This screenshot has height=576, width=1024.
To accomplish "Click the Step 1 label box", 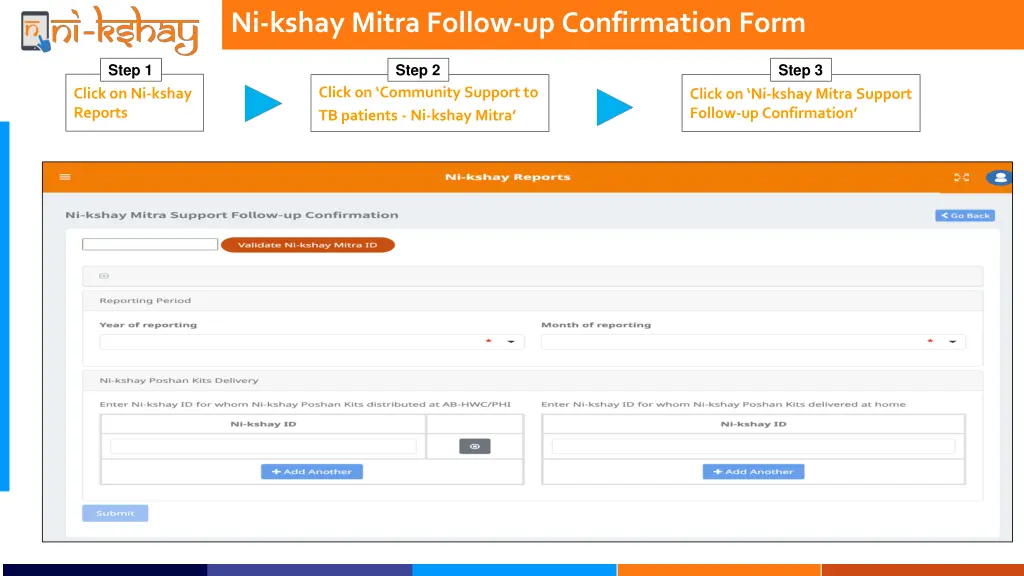I will [x=130, y=70].
